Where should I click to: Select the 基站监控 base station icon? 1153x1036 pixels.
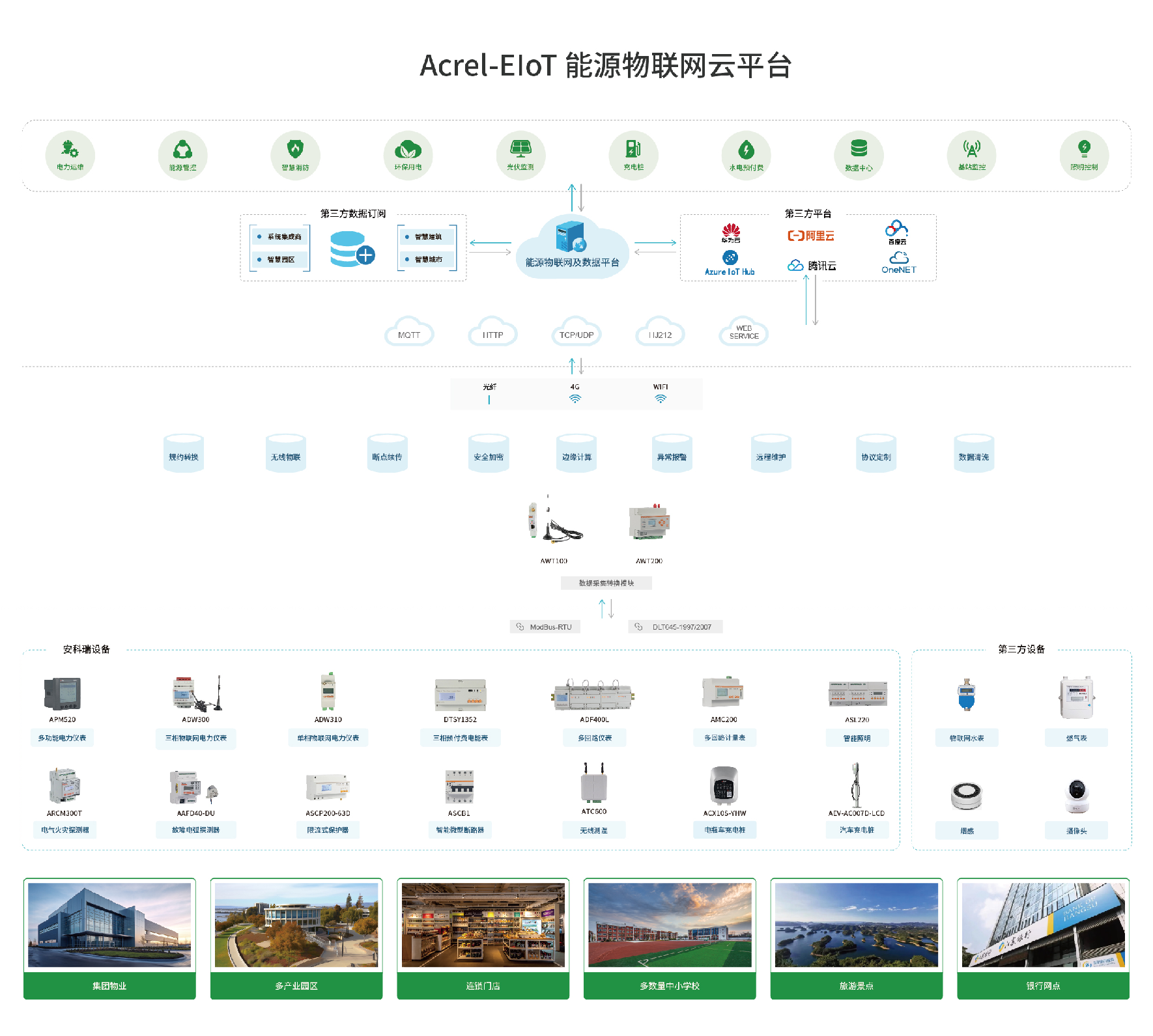tap(971, 155)
